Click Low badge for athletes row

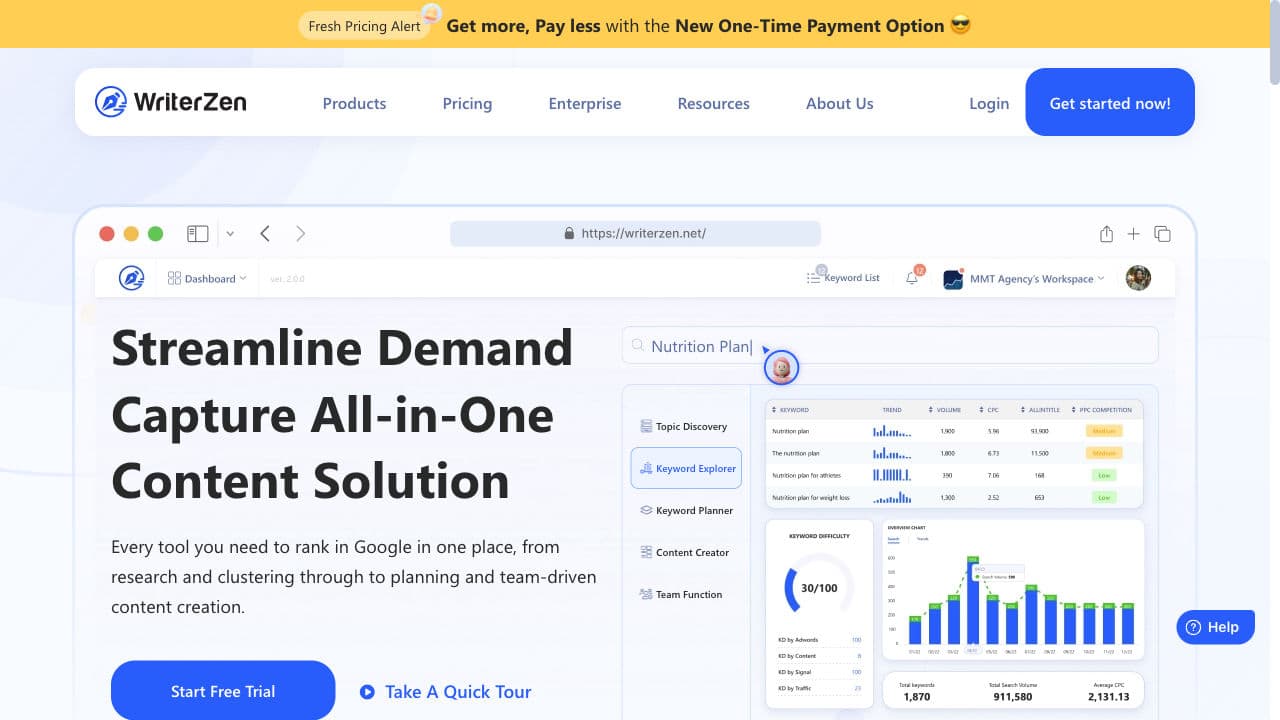pyautogui.click(x=1104, y=475)
